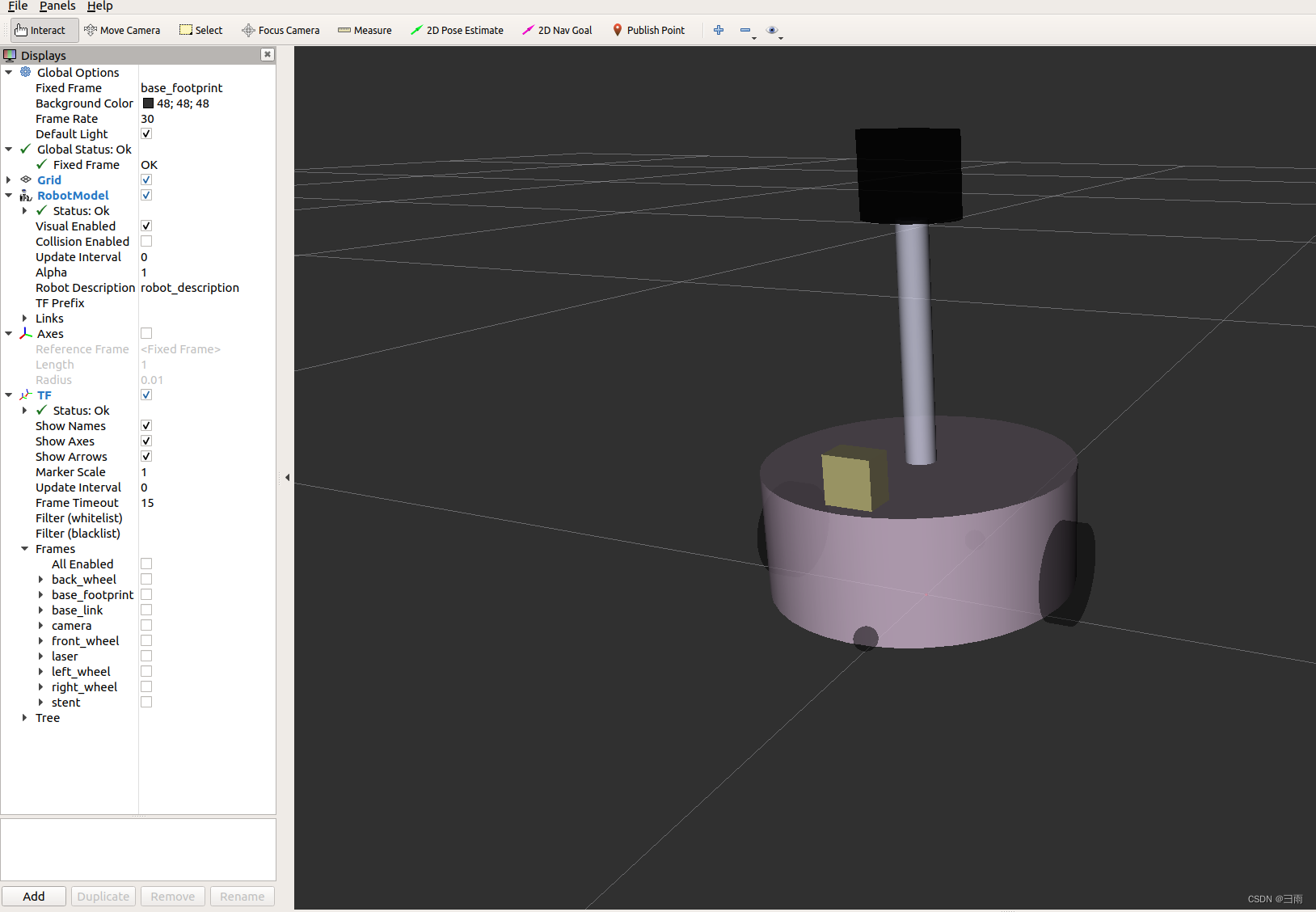Click the Background Color swatch
Viewport: 1316px width, 912px height.
pyautogui.click(x=148, y=103)
